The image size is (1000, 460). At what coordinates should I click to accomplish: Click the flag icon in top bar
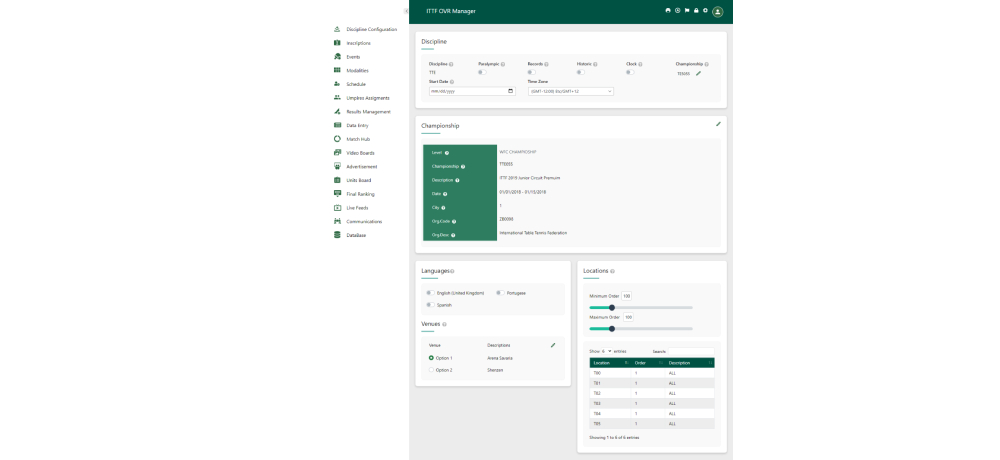[x=686, y=10]
